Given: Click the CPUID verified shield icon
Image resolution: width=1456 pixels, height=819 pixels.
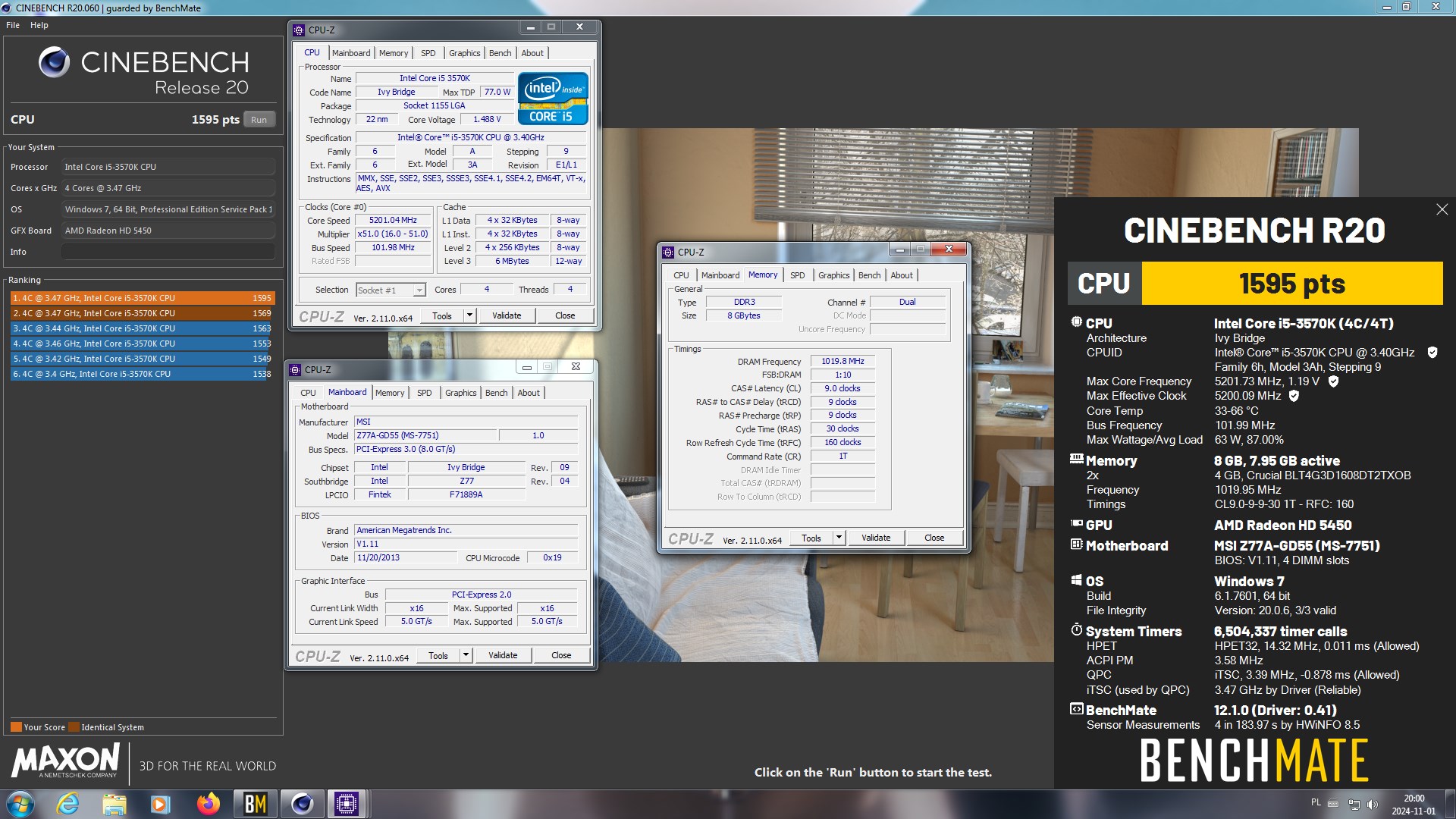Looking at the screenshot, I should (x=1432, y=353).
